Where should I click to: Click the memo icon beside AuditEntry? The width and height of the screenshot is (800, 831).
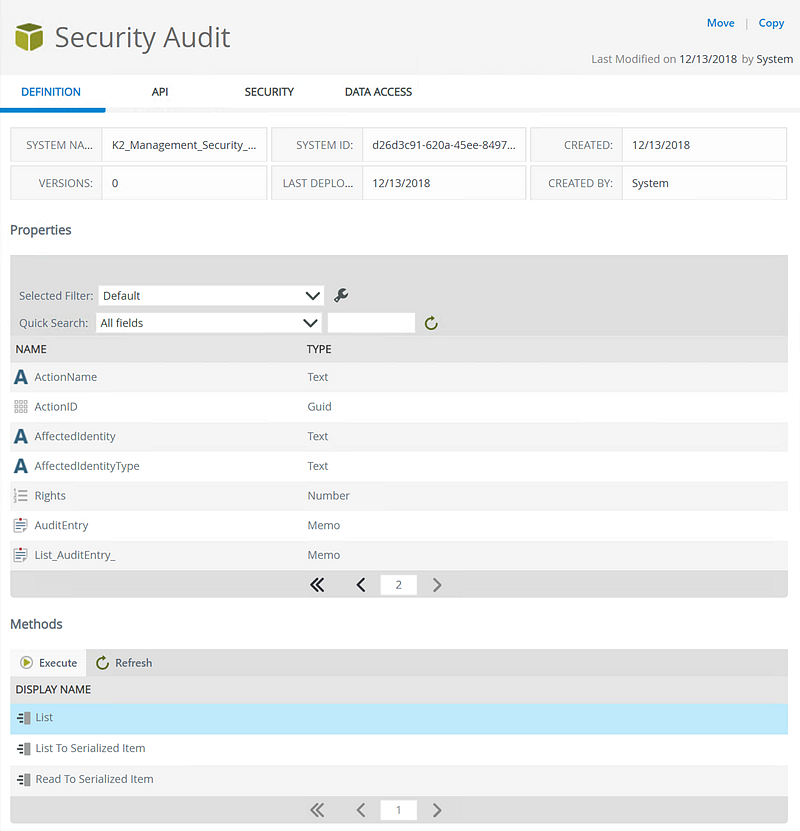point(21,525)
